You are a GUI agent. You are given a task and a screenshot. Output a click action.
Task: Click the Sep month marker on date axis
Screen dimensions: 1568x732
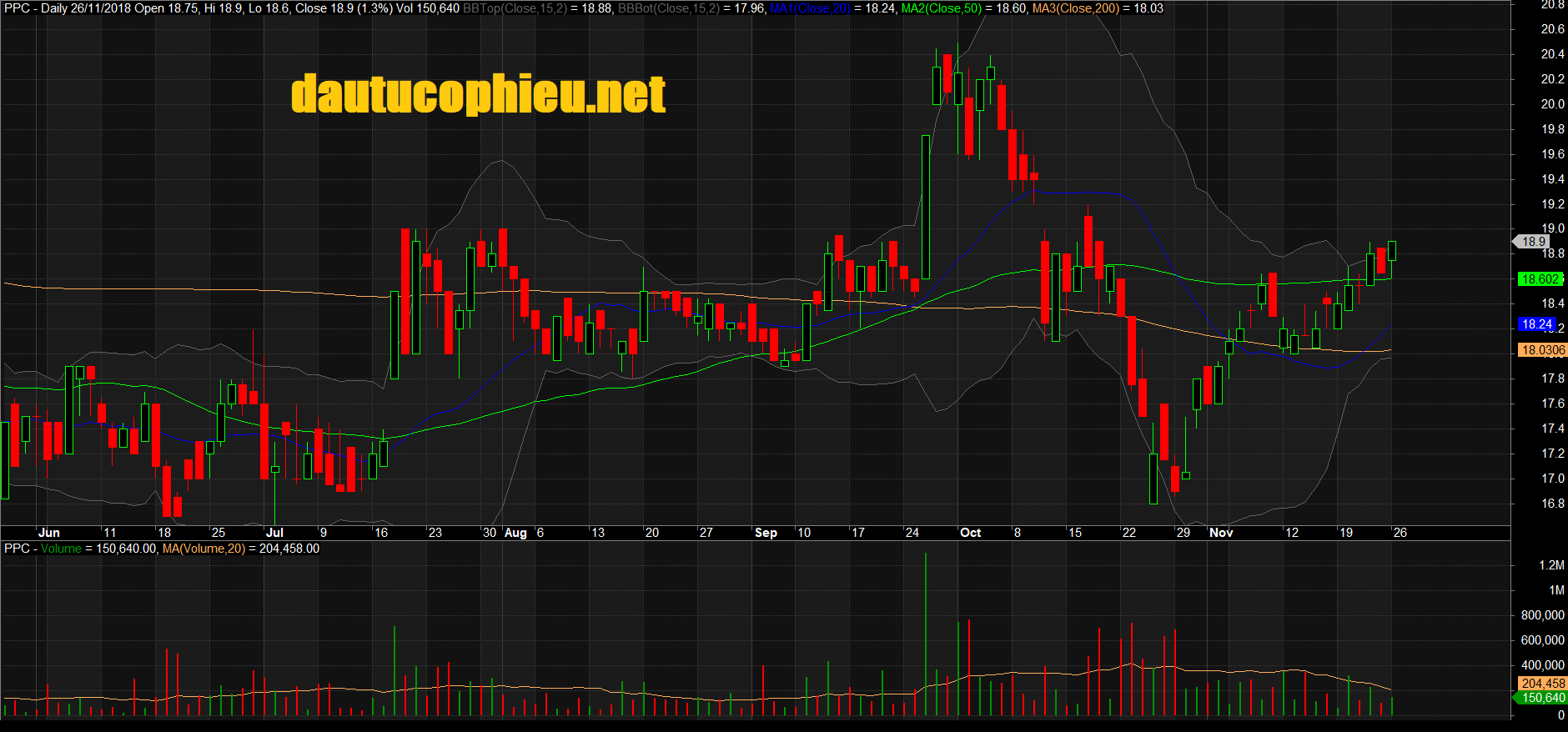tap(765, 533)
